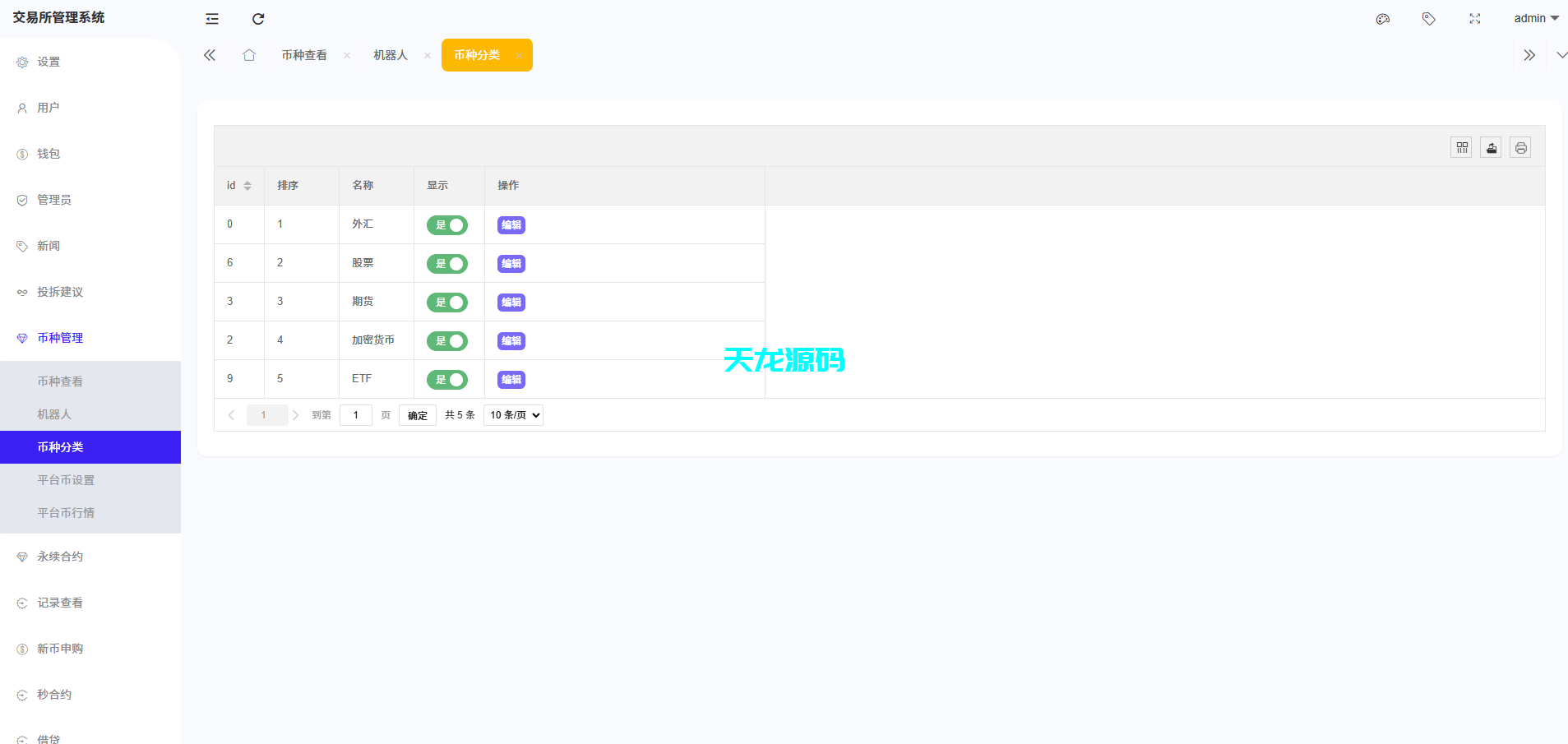Open the admin account dropdown
The image size is (1568, 744).
(x=1536, y=17)
